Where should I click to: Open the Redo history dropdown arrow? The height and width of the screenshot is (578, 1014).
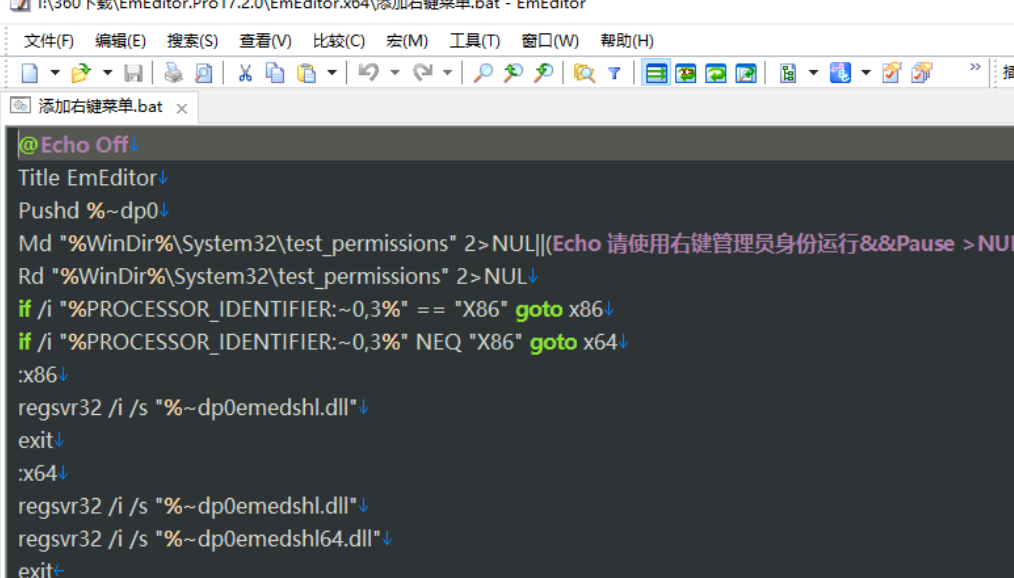pyautogui.click(x=448, y=73)
